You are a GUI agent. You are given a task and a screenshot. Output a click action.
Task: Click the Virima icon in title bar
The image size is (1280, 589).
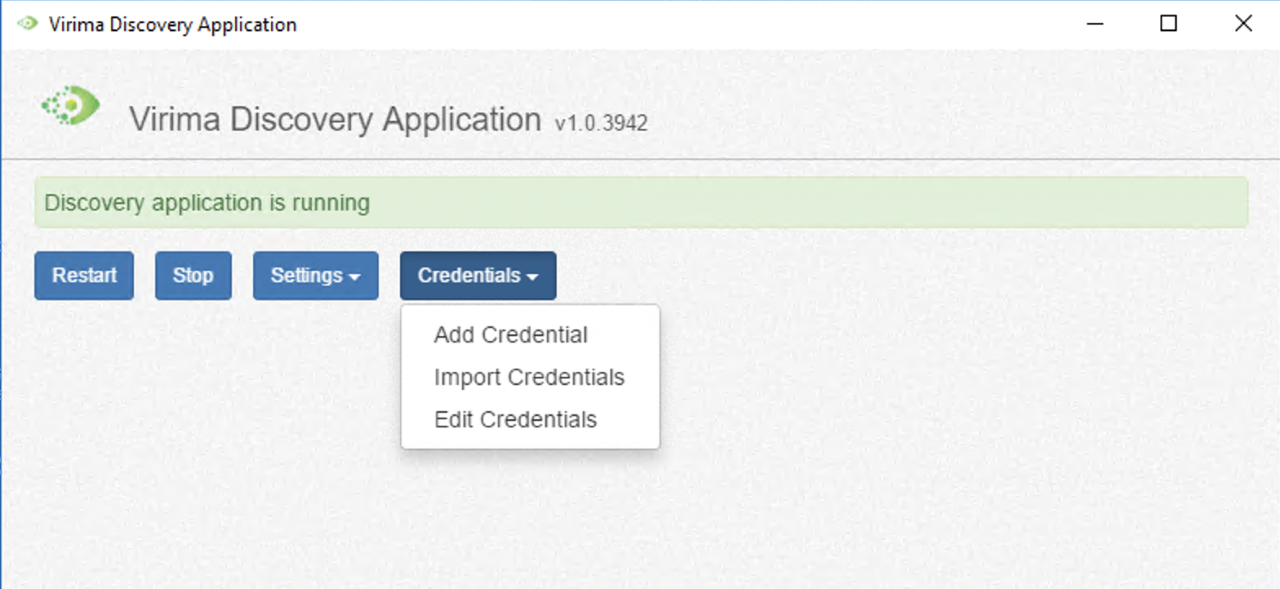click(27, 24)
